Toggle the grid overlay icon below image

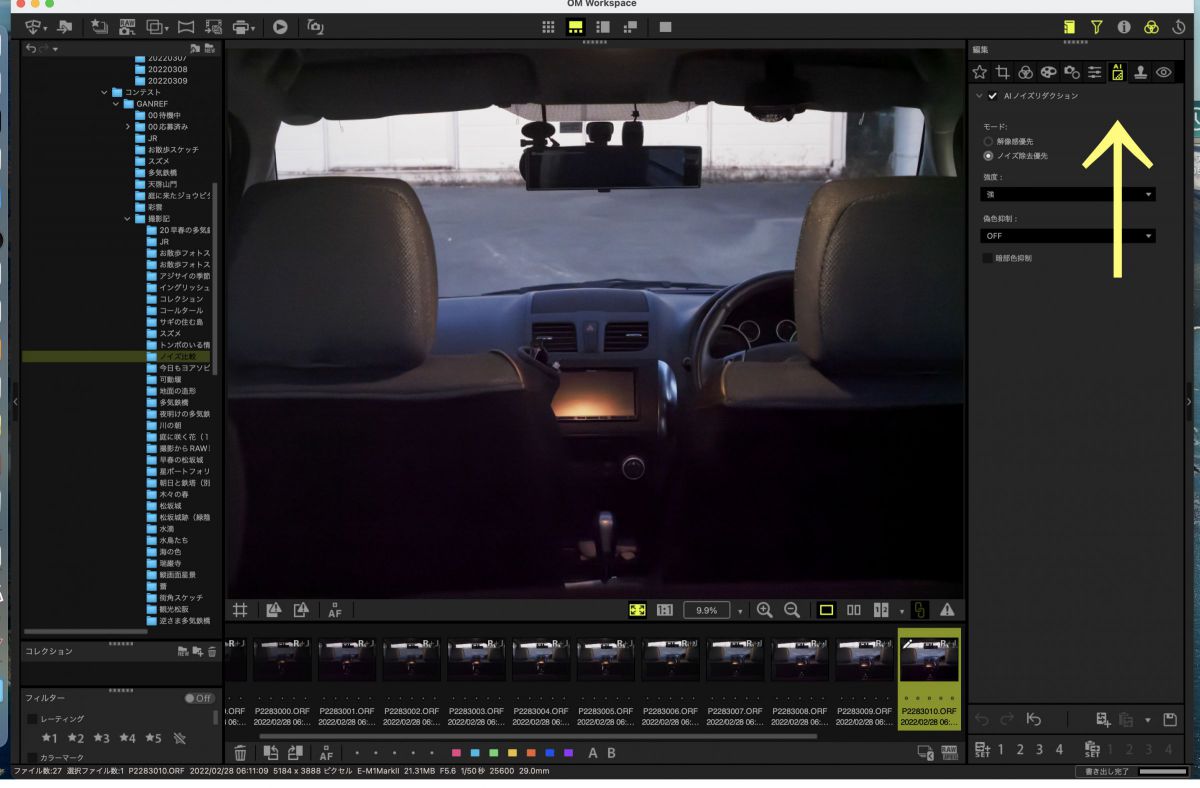(240, 610)
